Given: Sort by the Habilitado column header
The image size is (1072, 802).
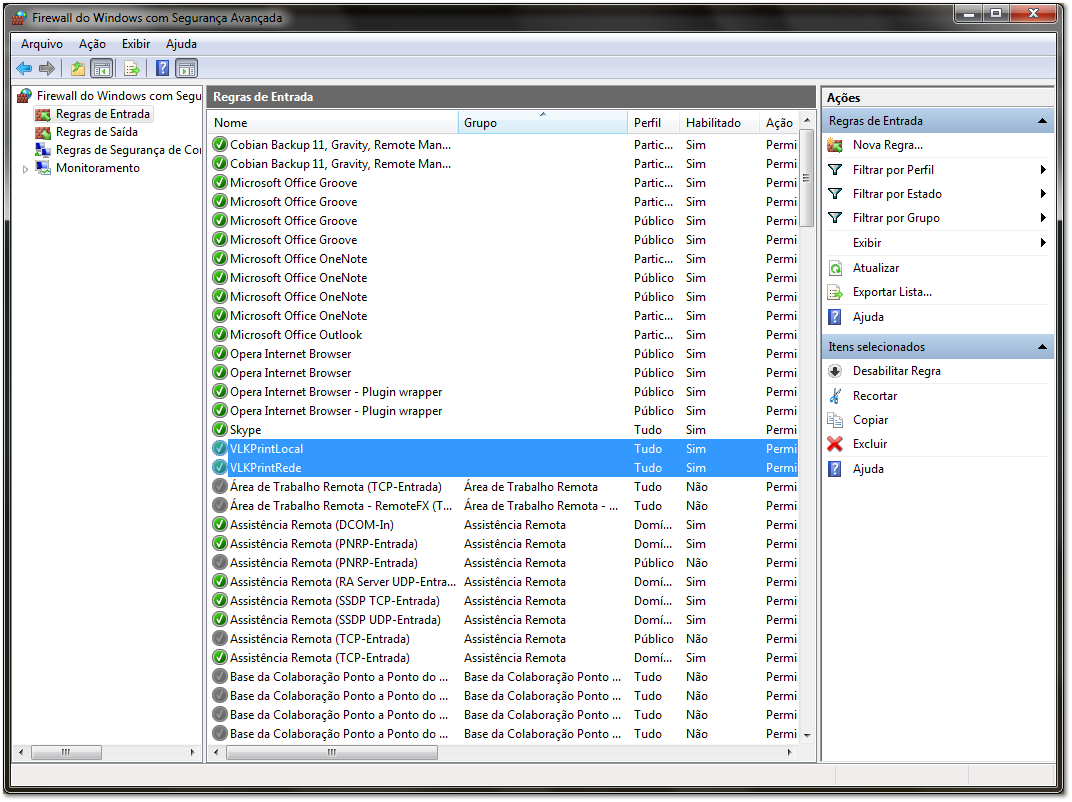Looking at the screenshot, I should click(x=720, y=123).
